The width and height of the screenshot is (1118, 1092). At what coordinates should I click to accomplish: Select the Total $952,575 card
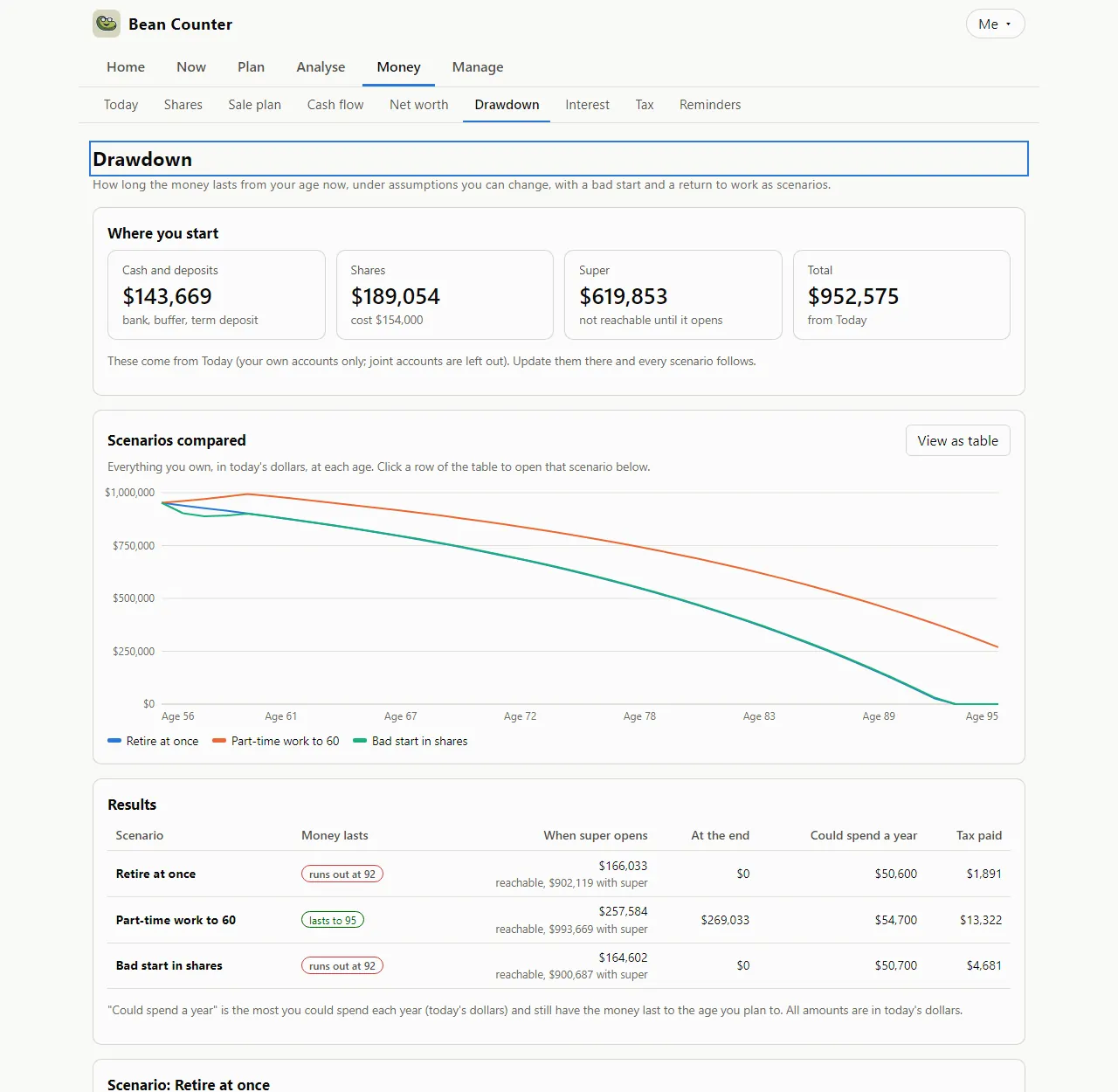tap(901, 295)
